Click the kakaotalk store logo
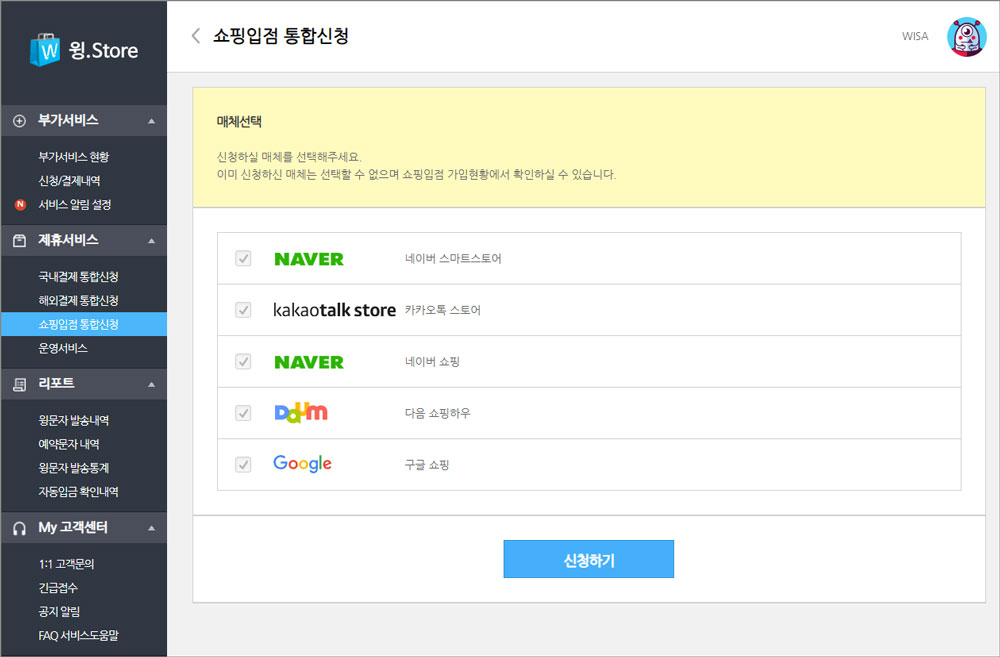The height and width of the screenshot is (657, 1000). coord(334,310)
